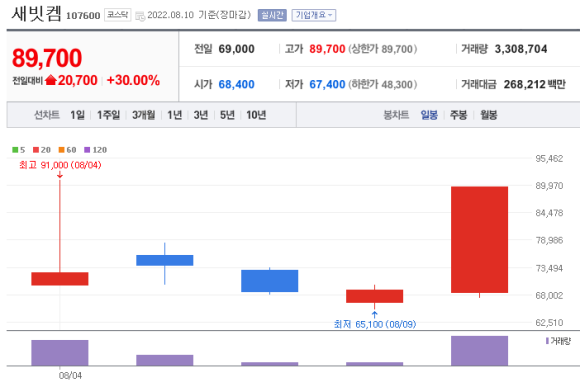
Task: Click the 95,462 price axis label
Action: click(549, 159)
